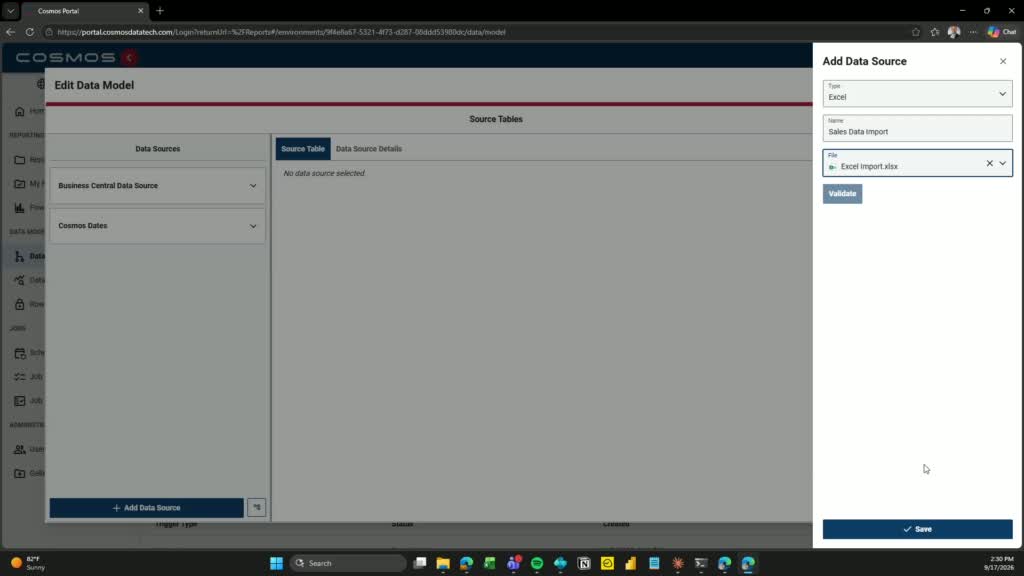Image resolution: width=1024 pixels, height=576 pixels.
Task: Open Power BI from the taskbar
Action: tap(631, 563)
